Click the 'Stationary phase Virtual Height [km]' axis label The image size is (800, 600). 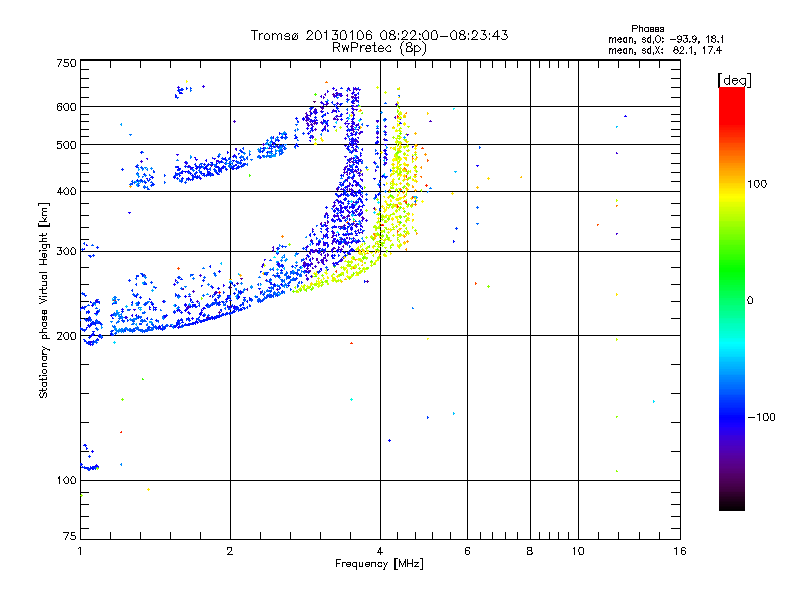(44, 300)
